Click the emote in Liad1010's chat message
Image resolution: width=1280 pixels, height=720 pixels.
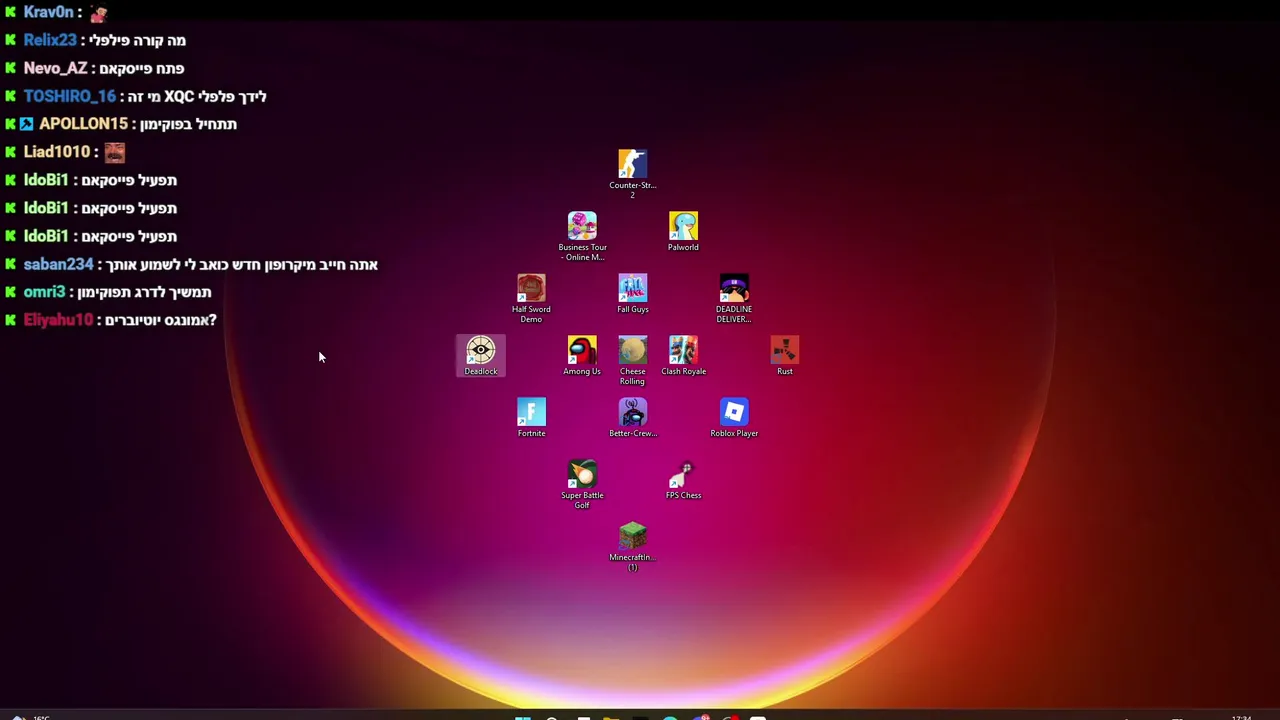tap(114, 152)
